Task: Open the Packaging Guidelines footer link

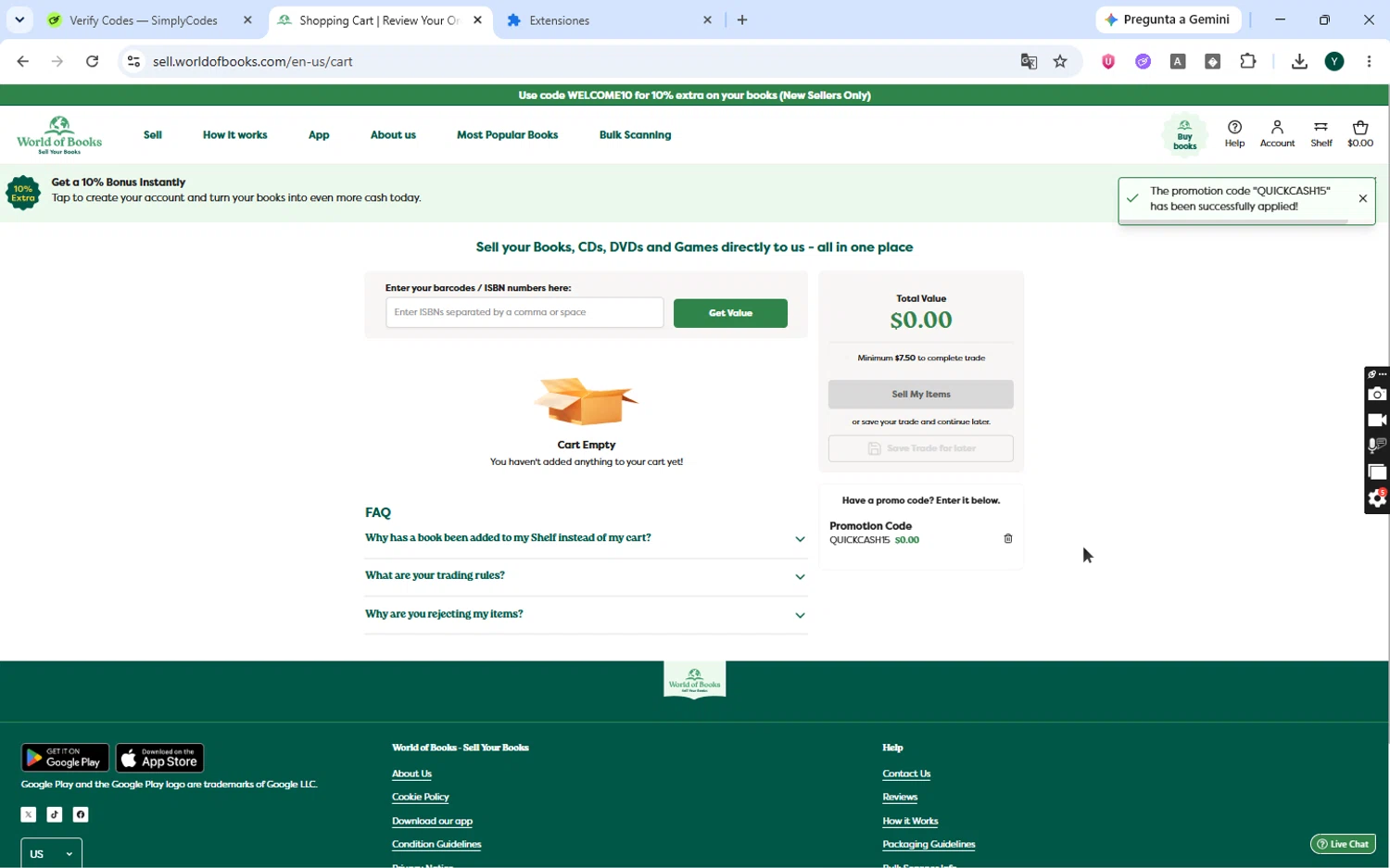Action: click(929, 845)
